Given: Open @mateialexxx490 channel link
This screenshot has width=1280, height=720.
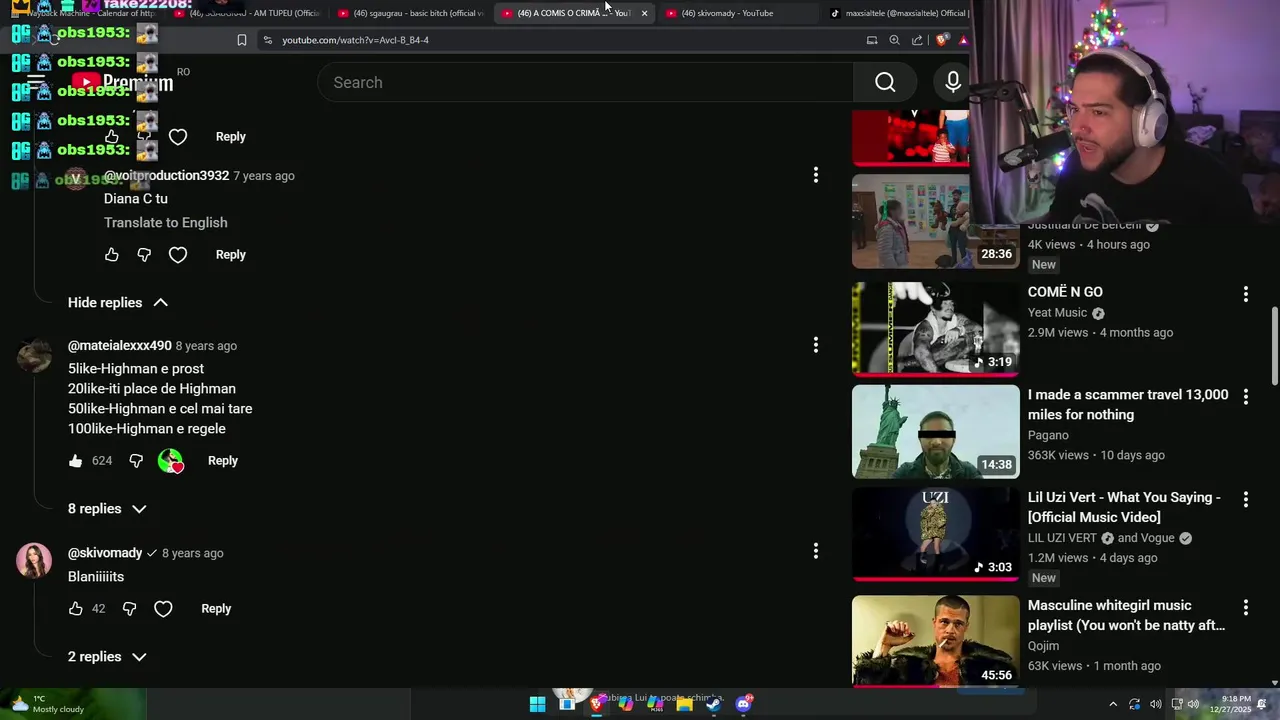Looking at the screenshot, I should tap(119, 345).
